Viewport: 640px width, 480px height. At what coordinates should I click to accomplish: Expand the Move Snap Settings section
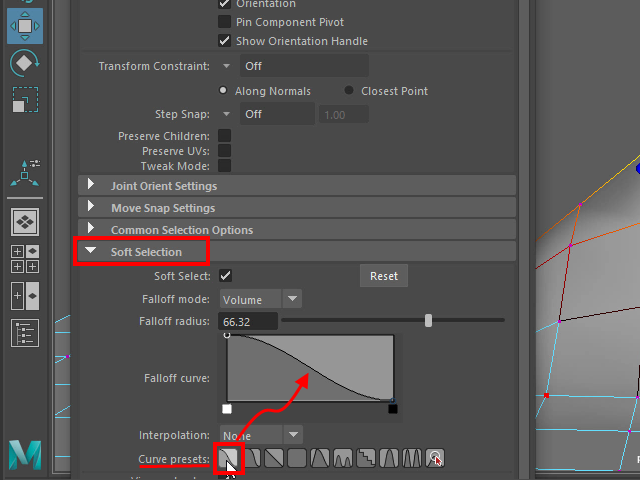(92, 208)
